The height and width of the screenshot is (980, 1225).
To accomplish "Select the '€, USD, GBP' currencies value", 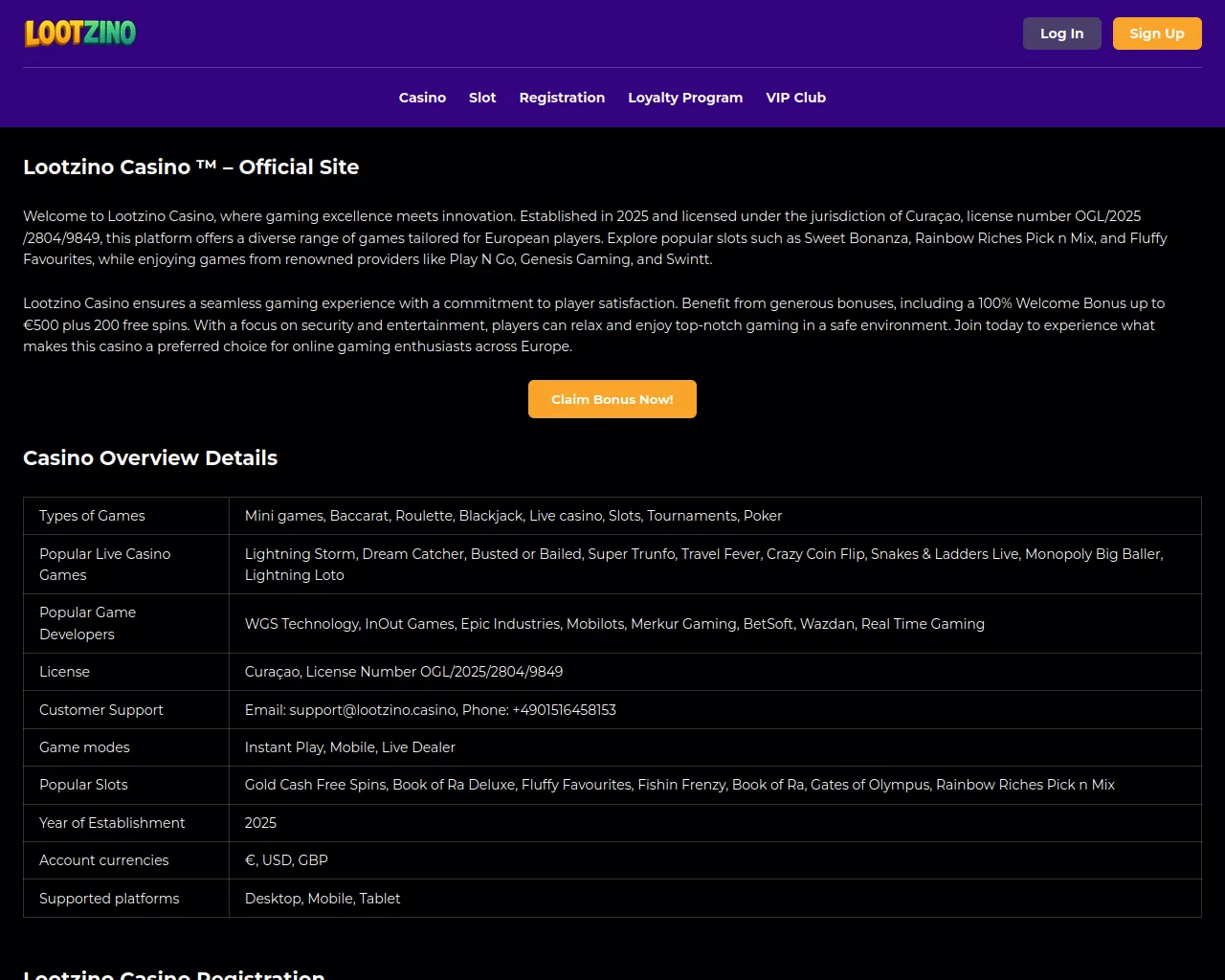I will (x=286, y=860).
